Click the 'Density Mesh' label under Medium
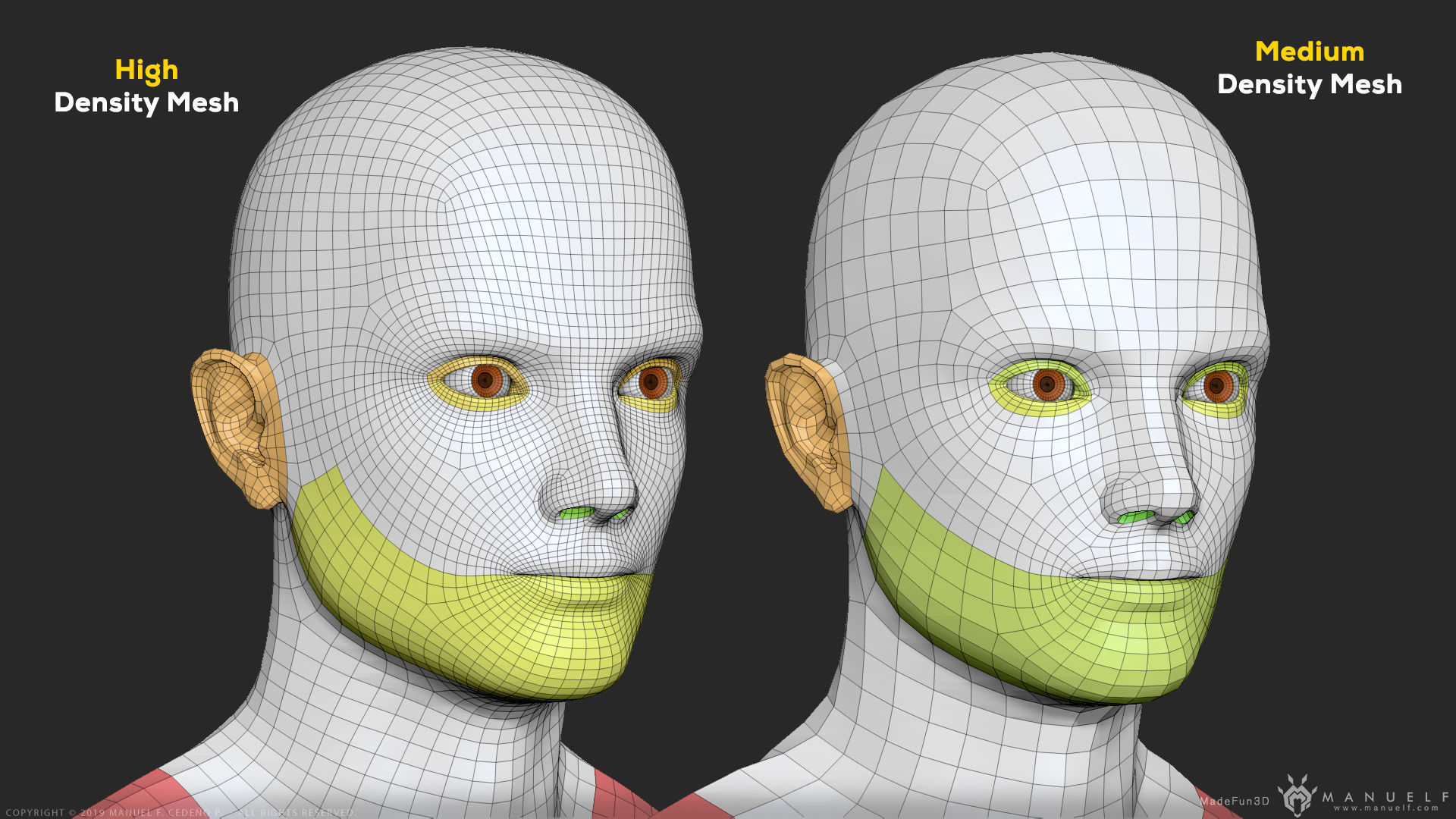The image size is (1456, 819). [x=1310, y=84]
